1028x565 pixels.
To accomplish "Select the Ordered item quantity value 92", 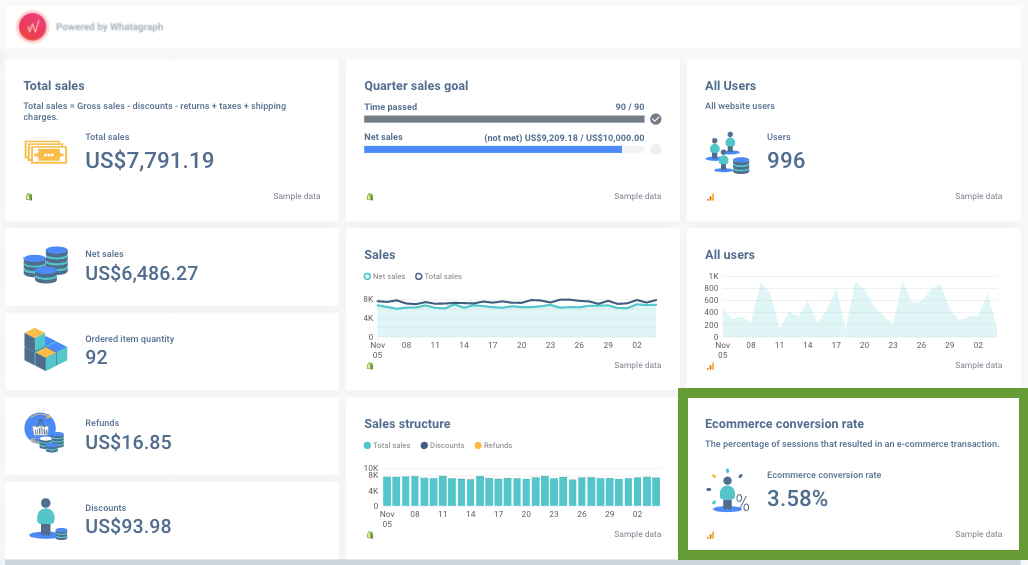I will tap(96, 357).
